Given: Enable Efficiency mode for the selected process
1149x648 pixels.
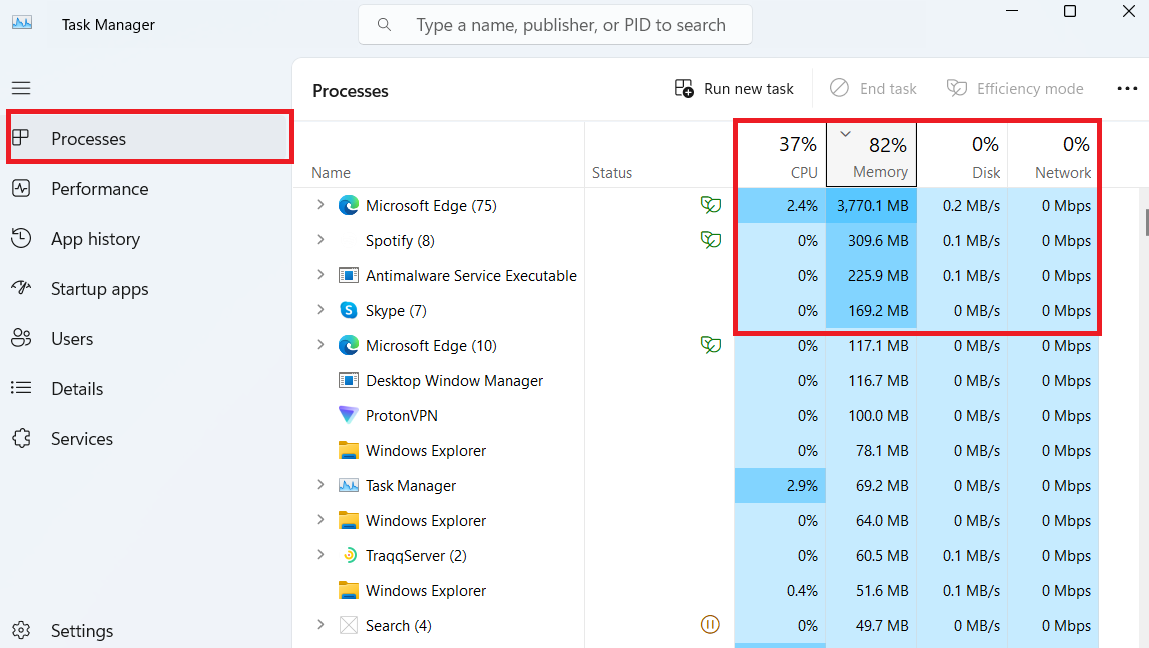Looking at the screenshot, I should click(x=1015, y=88).
